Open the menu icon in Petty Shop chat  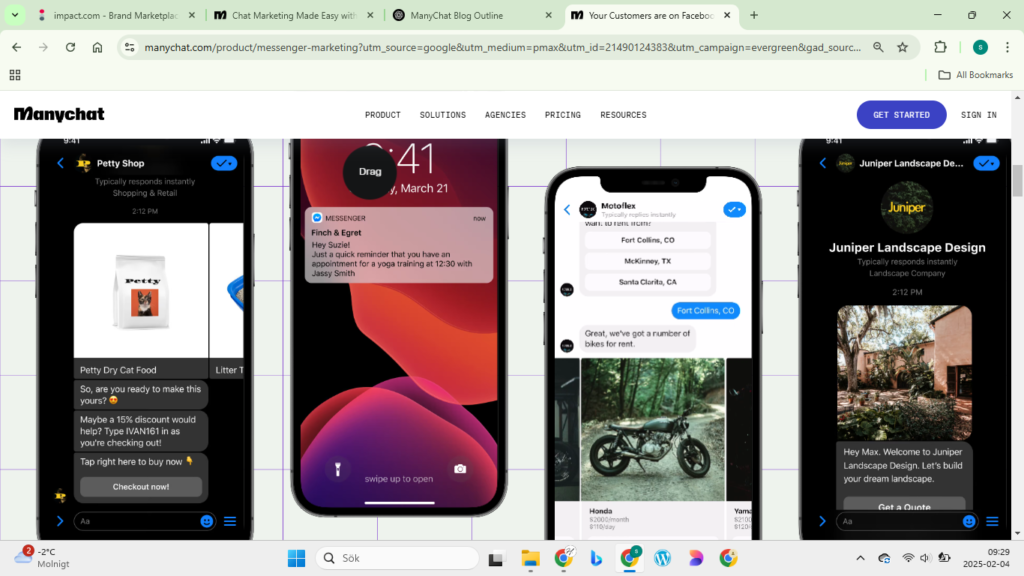[230, 521]
